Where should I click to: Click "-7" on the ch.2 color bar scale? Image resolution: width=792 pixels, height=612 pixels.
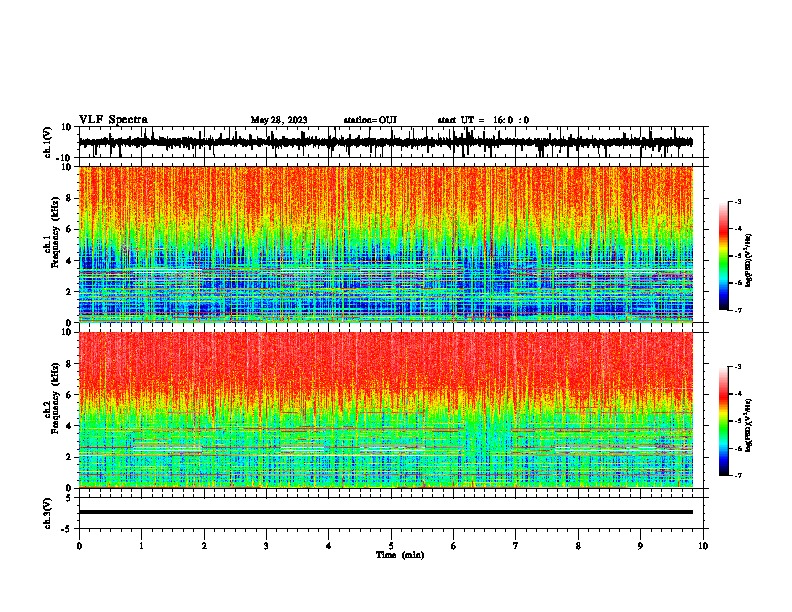pyautogui.click(x=738, y=475)
